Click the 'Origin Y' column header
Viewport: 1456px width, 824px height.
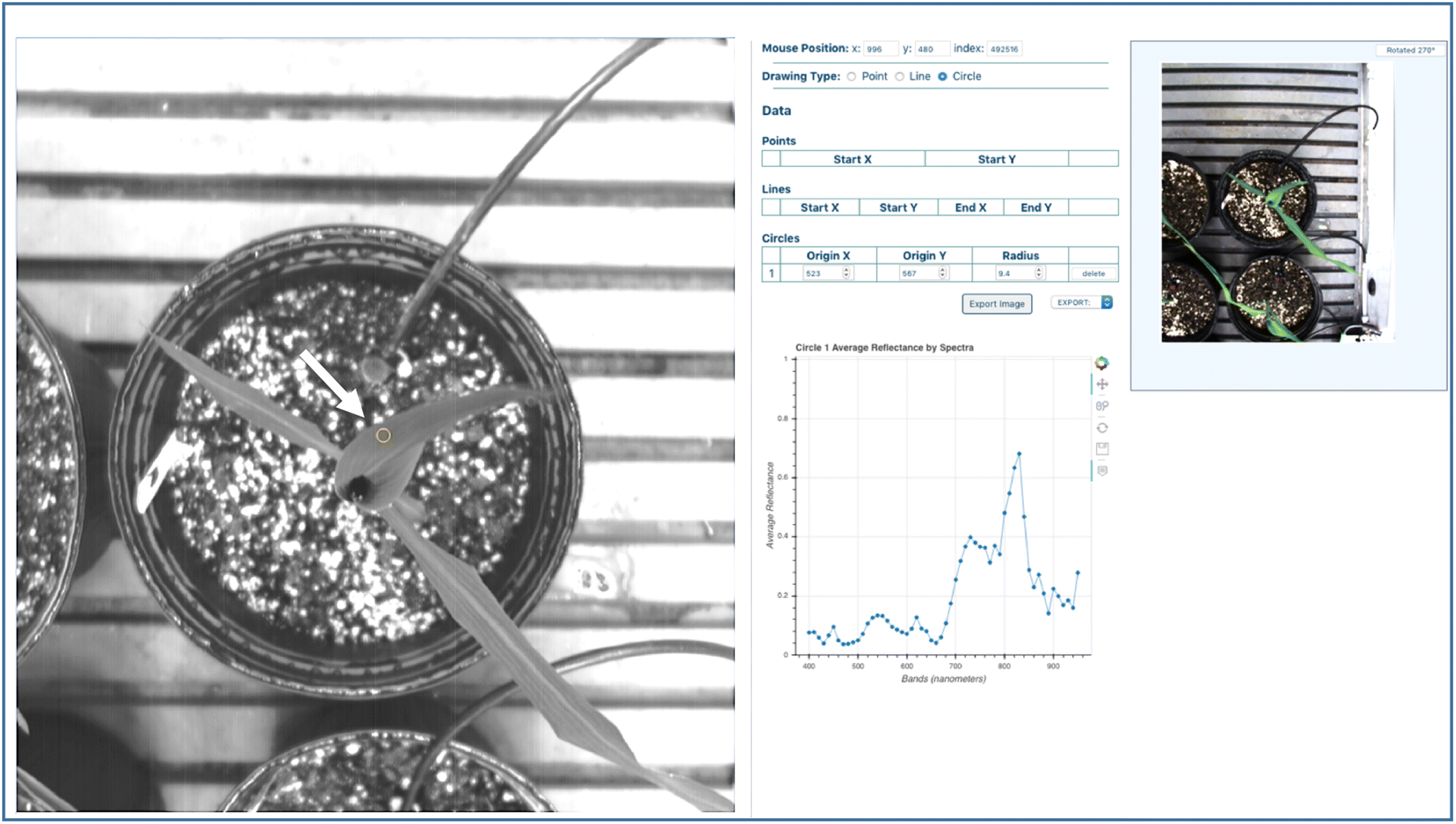pyautogui.click(x=924, y=255)
